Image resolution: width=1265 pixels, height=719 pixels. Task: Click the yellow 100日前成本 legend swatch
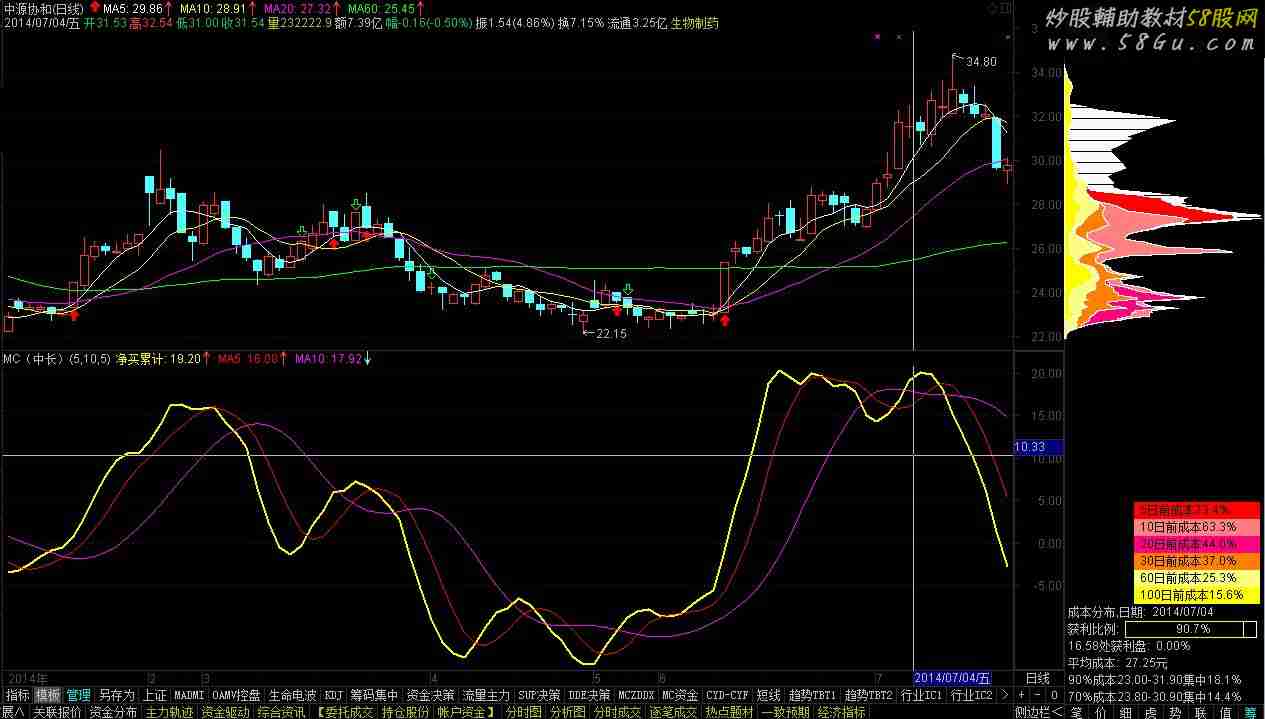tap(1197, 595)
